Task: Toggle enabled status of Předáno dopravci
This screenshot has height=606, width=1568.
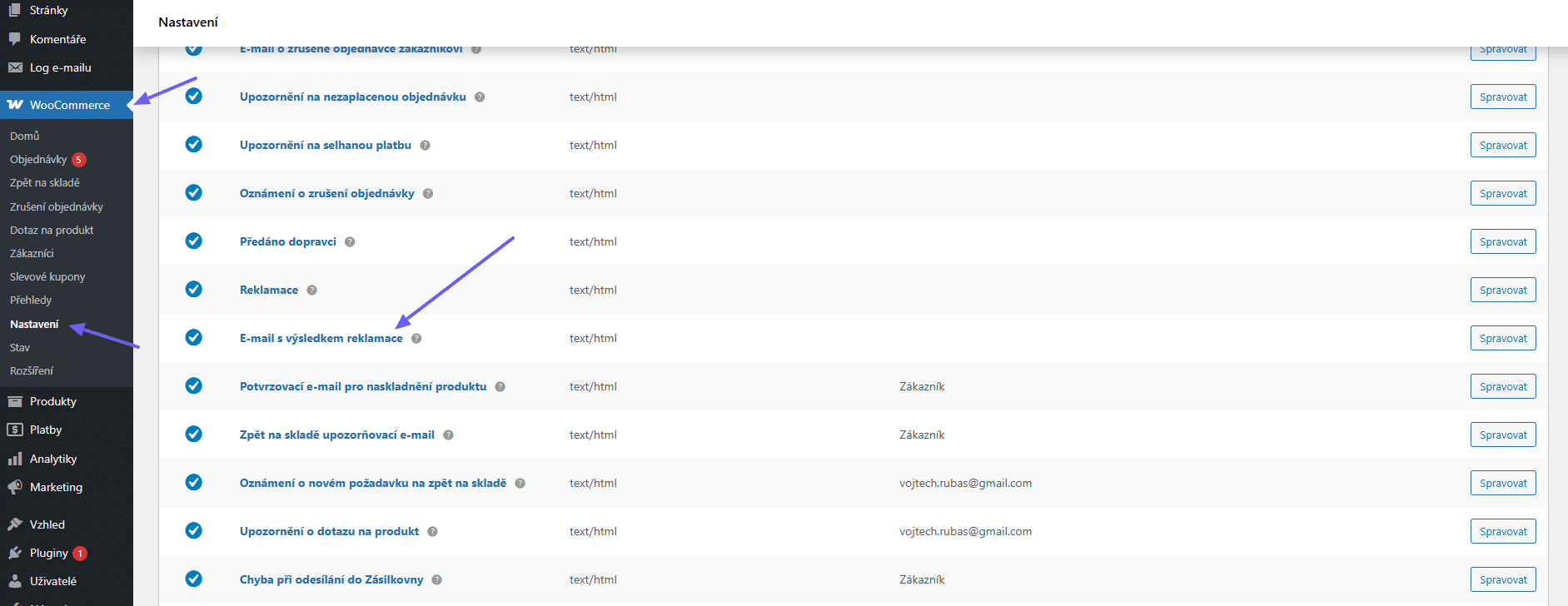Action: [194, 241]
